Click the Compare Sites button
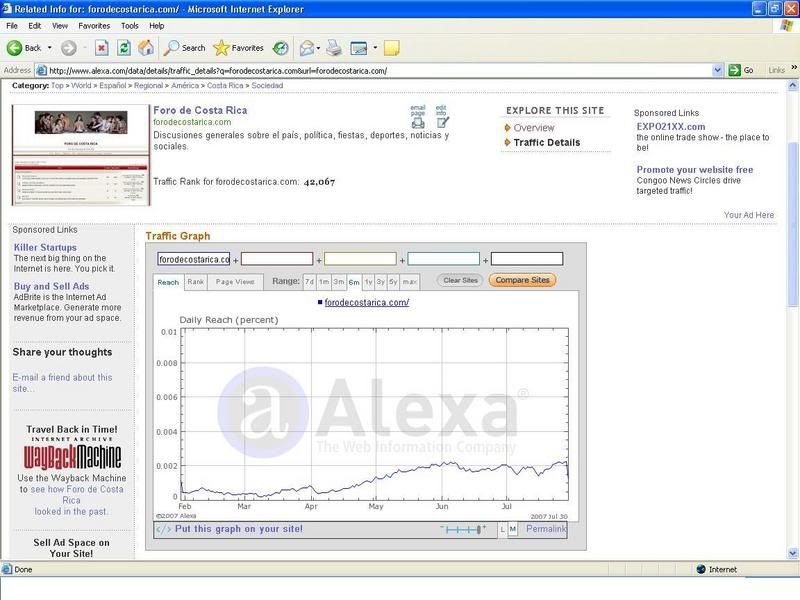 [522, 280]
